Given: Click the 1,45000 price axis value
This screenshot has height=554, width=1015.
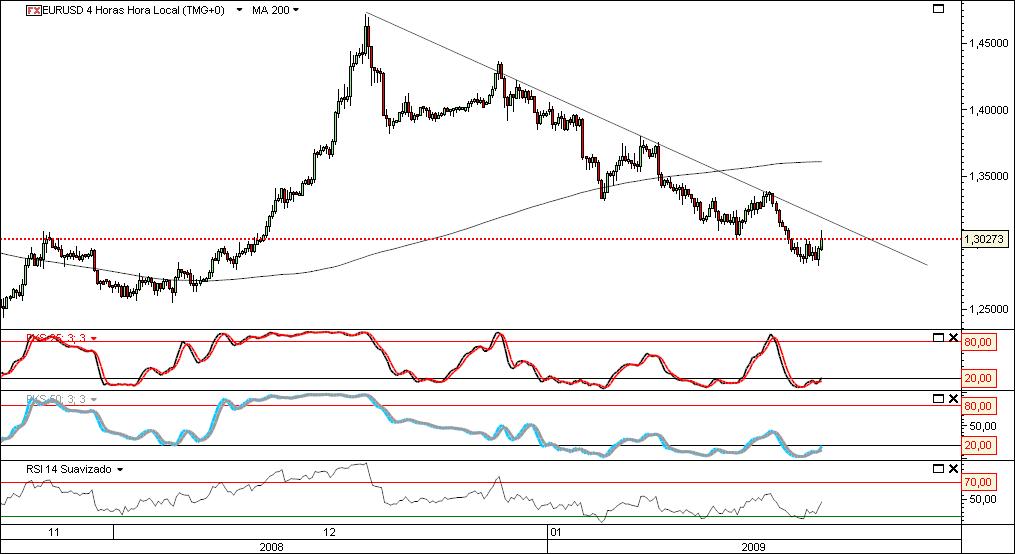Looking at the screenshot, I should tap(988, 43).
